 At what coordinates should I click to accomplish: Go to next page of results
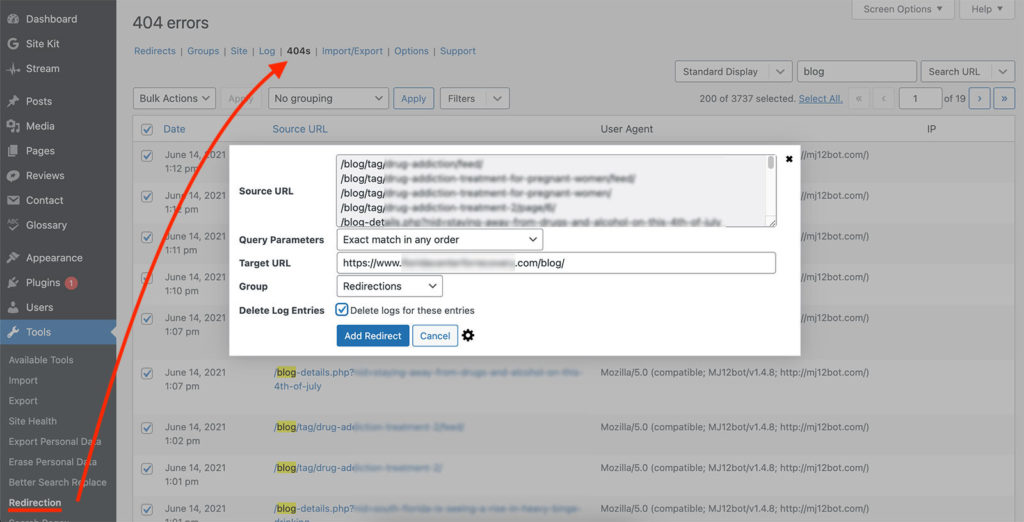coord(979,99)
